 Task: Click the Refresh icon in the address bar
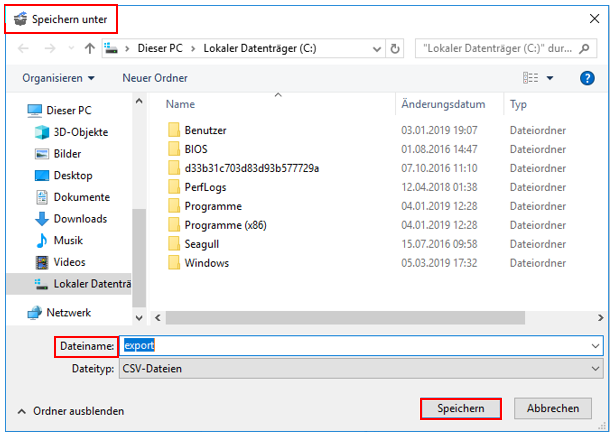[x=396, y=48]
